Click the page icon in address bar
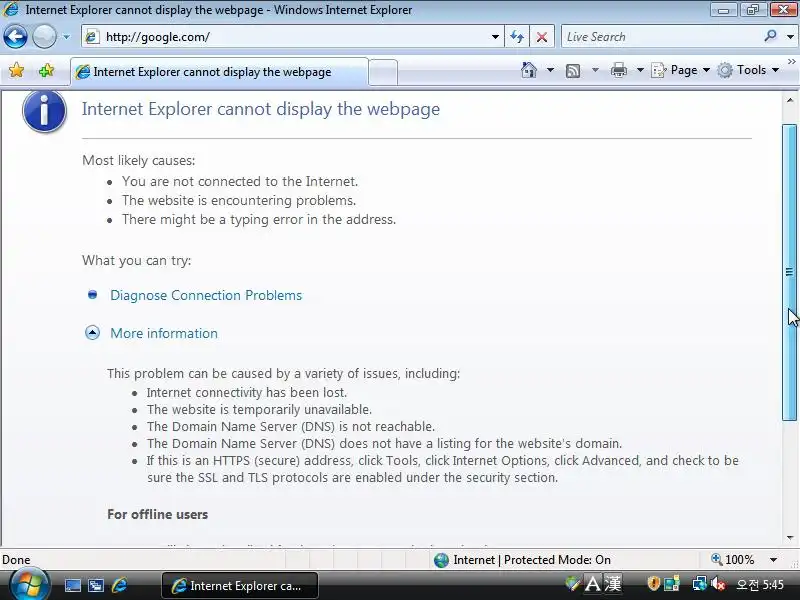This screenshot has height=600, width=800. [92, 37]
